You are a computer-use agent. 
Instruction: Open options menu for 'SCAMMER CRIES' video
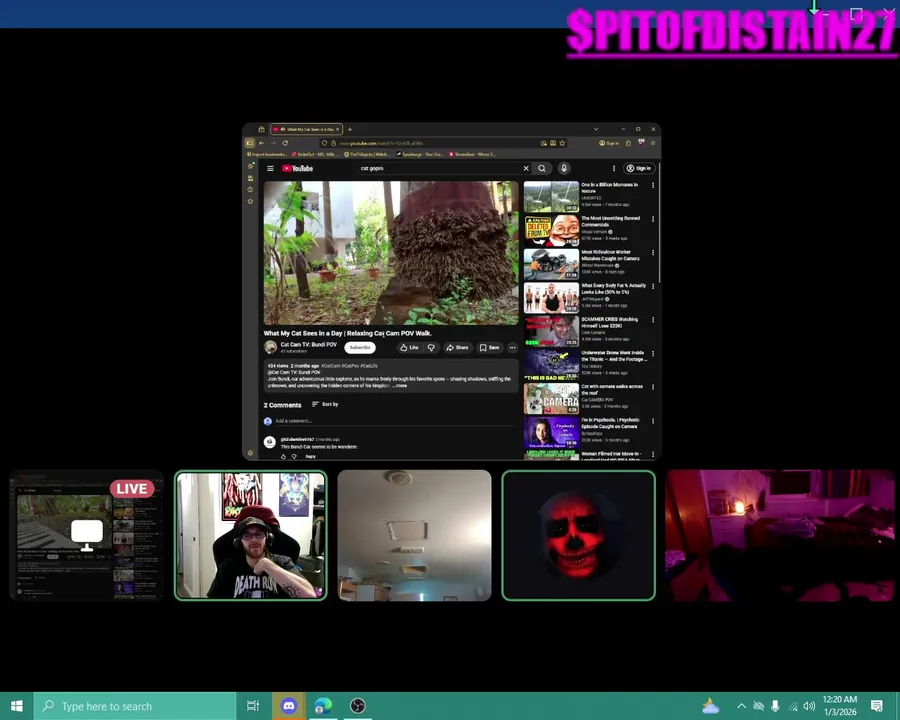[653, 320]
